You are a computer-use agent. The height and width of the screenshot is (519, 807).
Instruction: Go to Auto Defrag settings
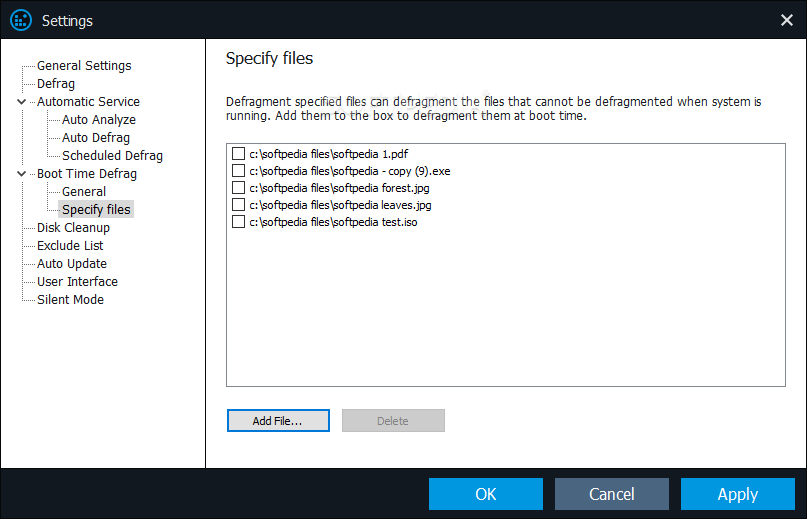96,137
